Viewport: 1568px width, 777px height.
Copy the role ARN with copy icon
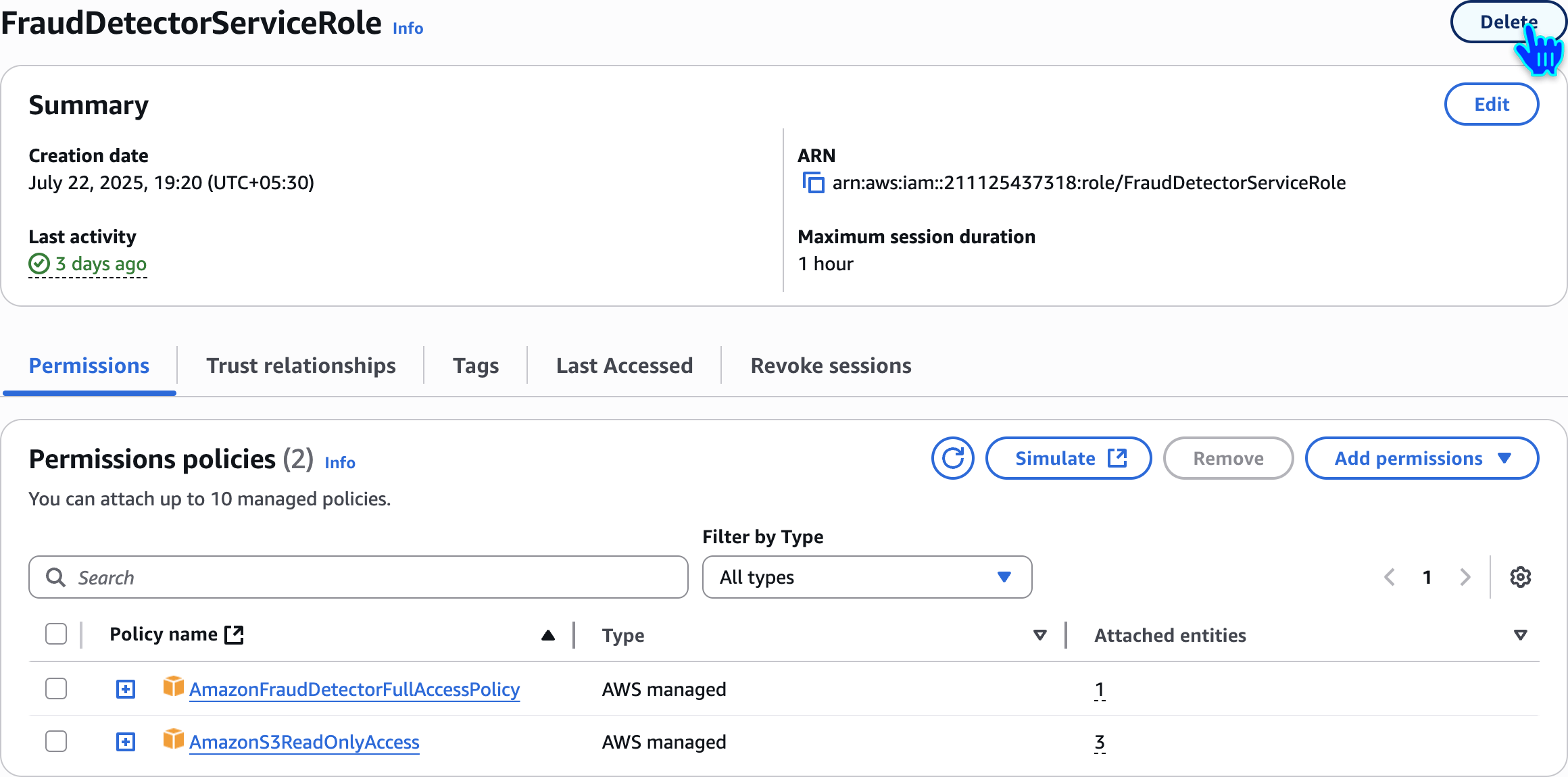(813, 182)
